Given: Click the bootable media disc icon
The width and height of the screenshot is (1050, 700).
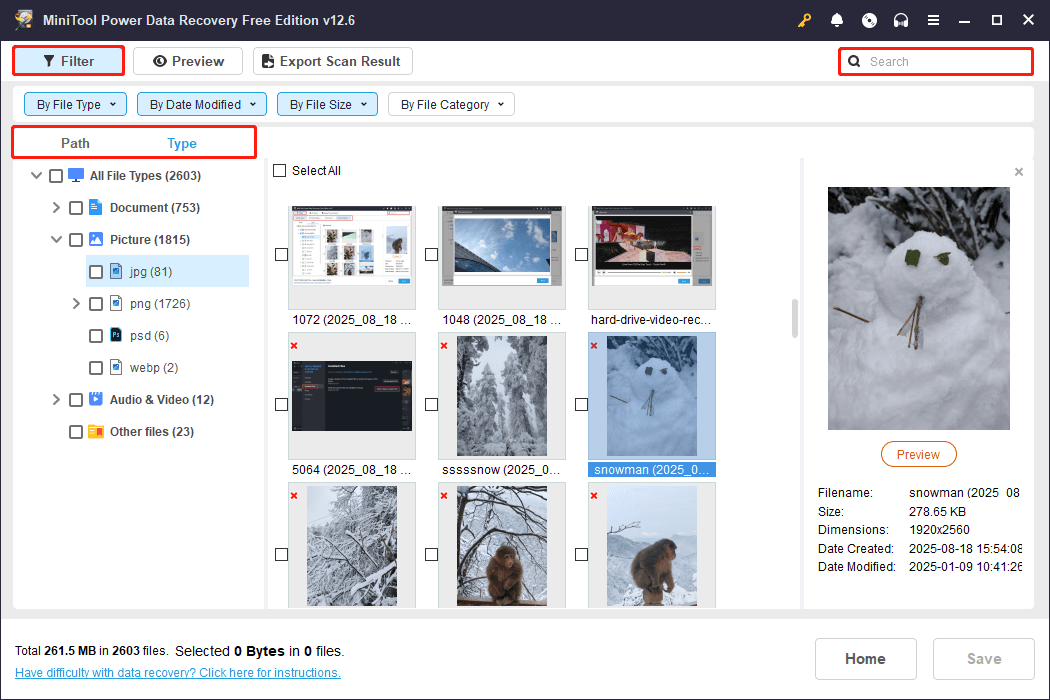Looking at the screenshot, I should pyautogui.click(x=869, y=20).
